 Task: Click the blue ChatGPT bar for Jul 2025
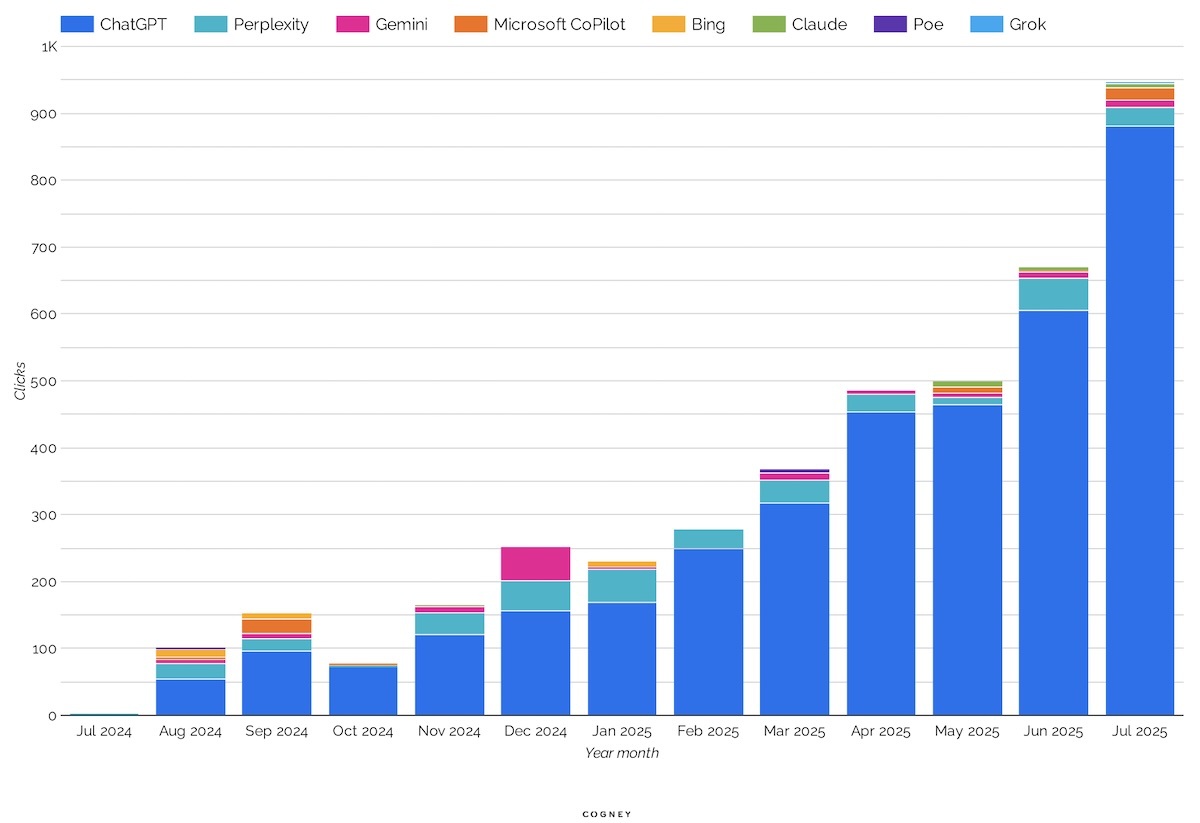point(1140,421)
